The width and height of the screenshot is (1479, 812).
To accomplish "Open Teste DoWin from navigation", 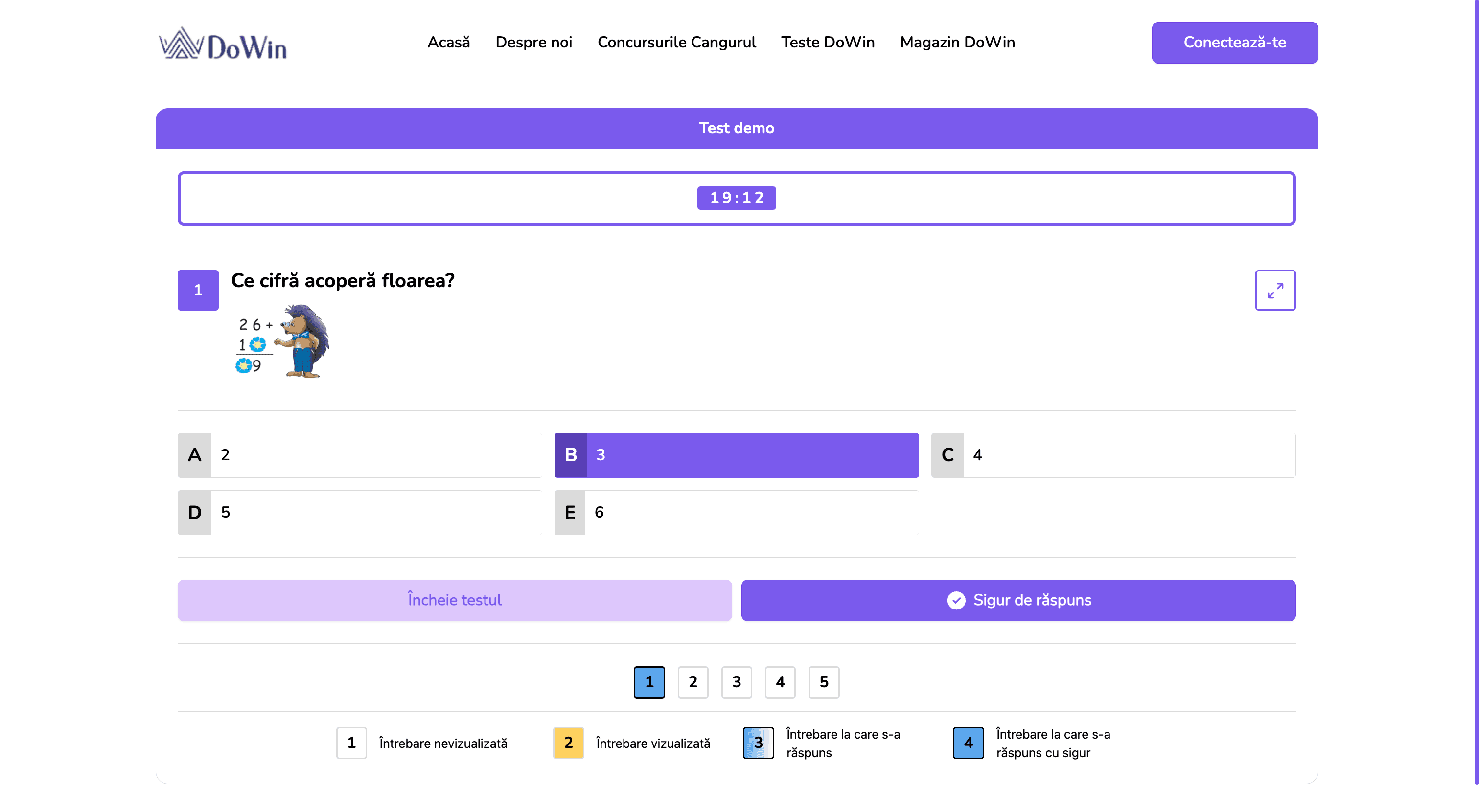I will tap(827, 43).
